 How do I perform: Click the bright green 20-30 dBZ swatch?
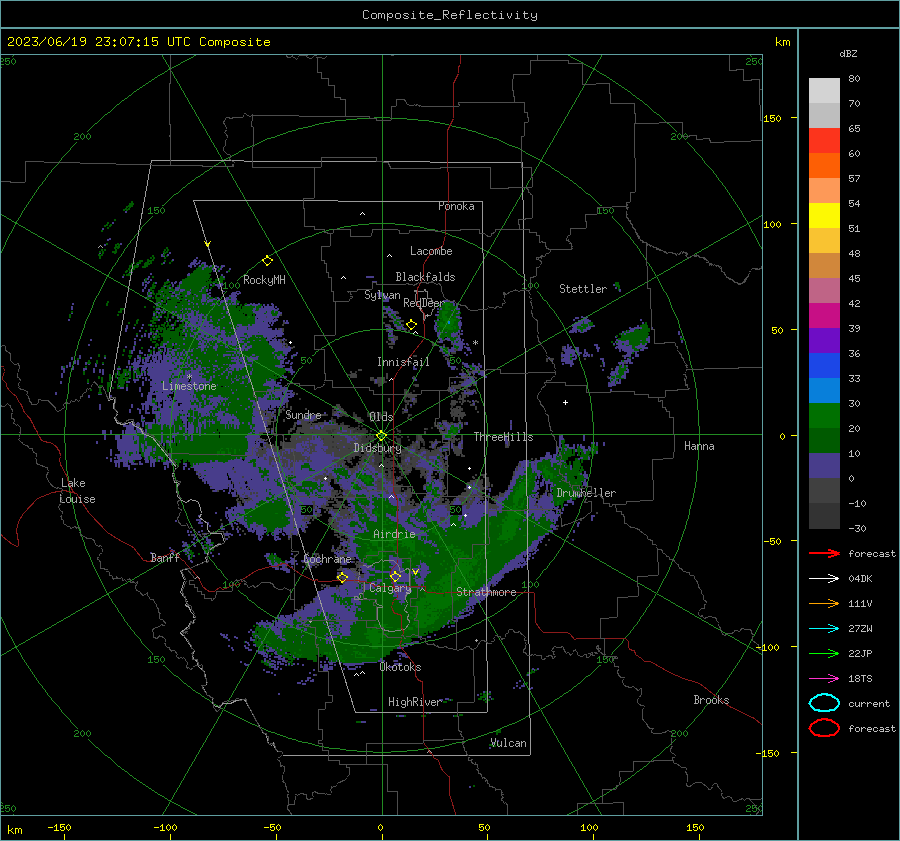coord(824,416)
